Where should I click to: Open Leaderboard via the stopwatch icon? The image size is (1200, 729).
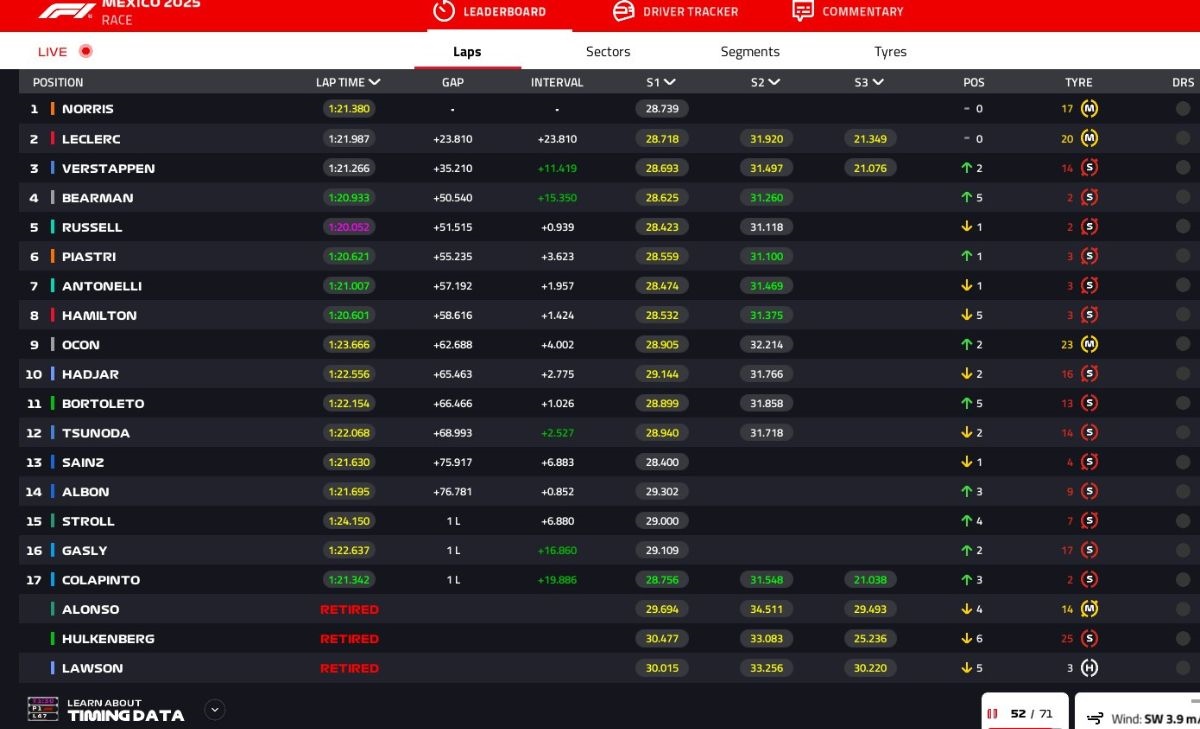click(x=444, y=11)
